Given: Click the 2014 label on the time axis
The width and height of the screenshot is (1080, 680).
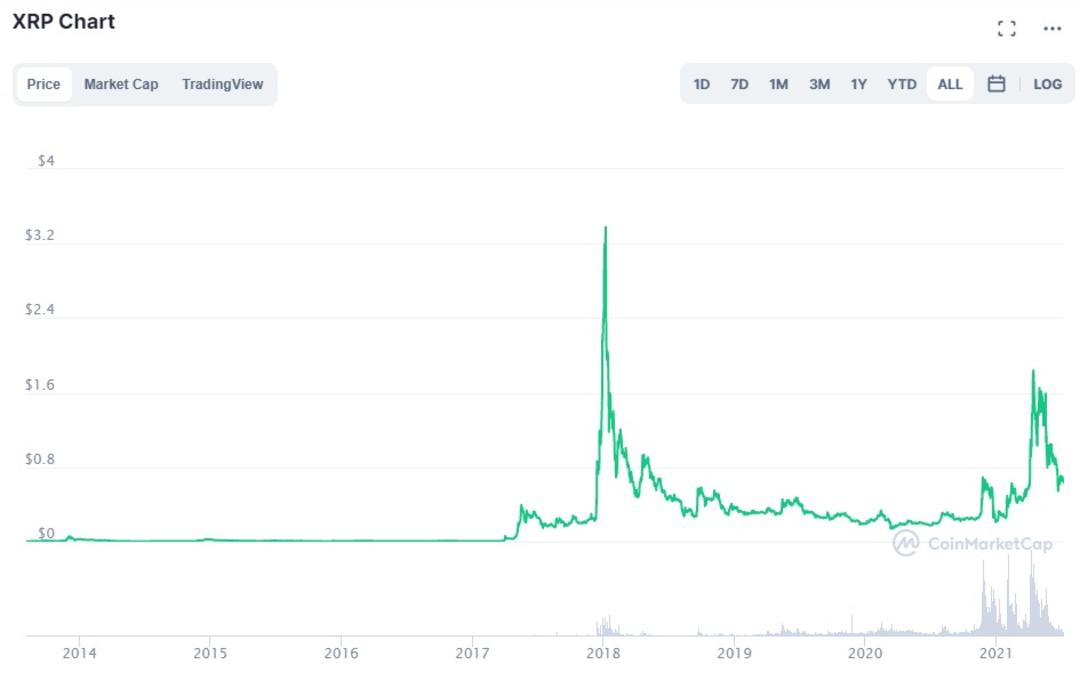Looking at the screenshot, I should (x=79, y=653).
